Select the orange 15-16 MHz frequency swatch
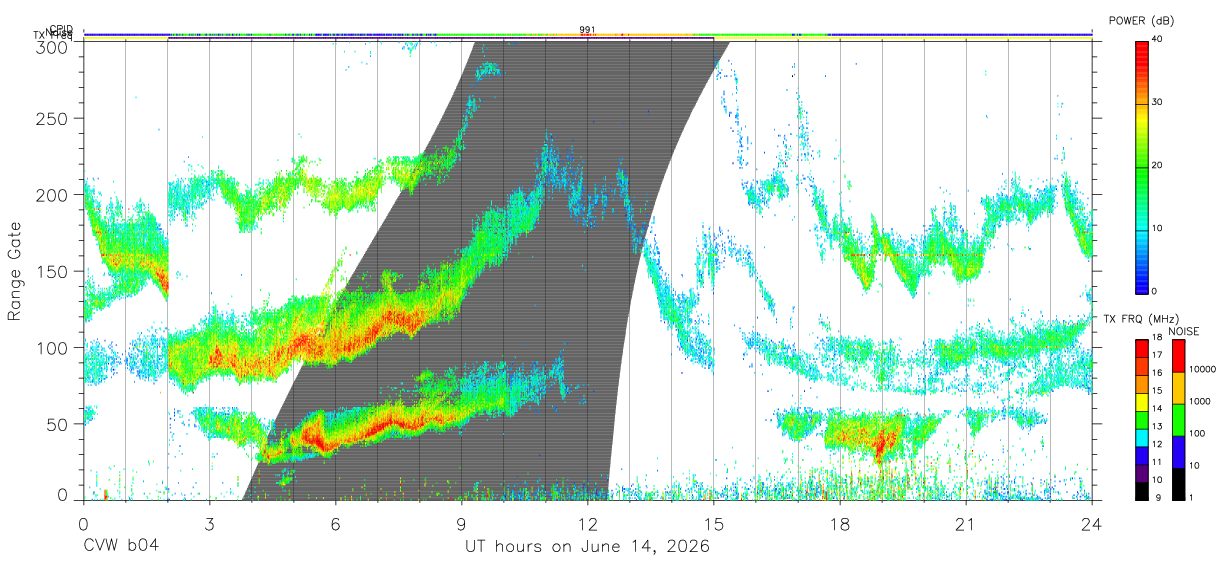This screenshot has height=567, width=1228. pyautogui.click(x=1142, y=384)
